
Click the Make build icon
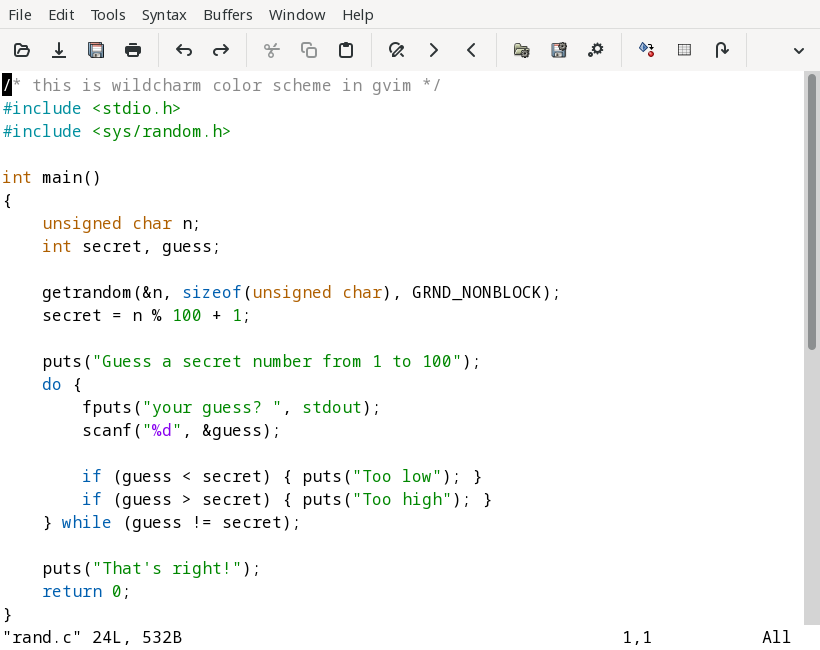click(x=646, y=50)
